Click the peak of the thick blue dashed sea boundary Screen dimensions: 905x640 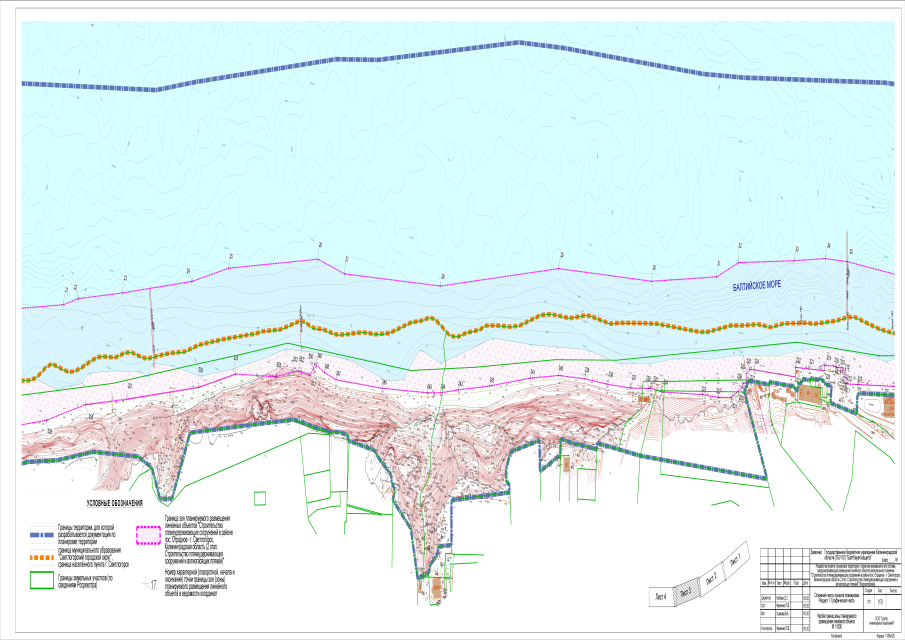click(x=517, y=42)
